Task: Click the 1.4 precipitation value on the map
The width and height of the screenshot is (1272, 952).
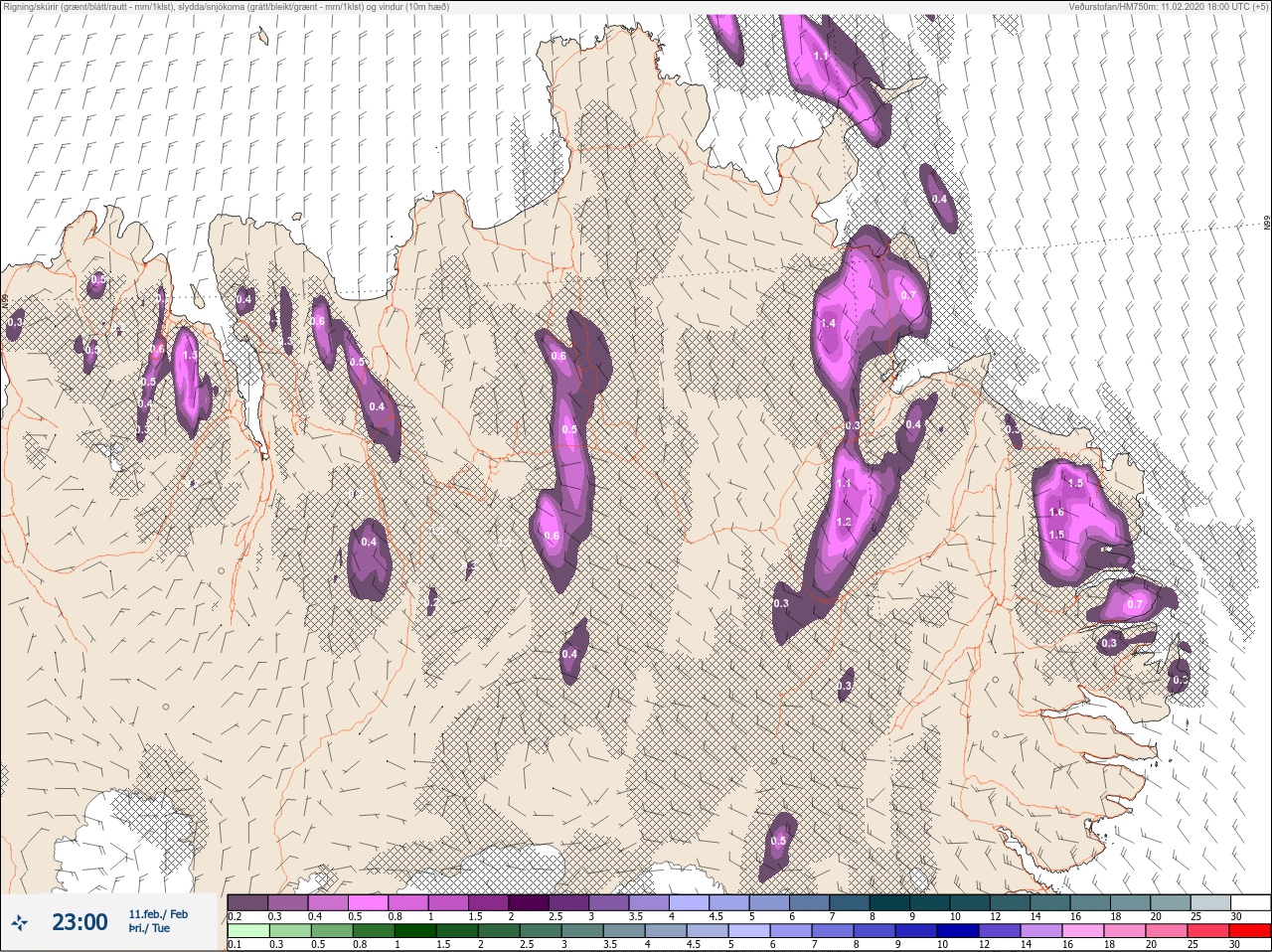Action: pos(828,323)
